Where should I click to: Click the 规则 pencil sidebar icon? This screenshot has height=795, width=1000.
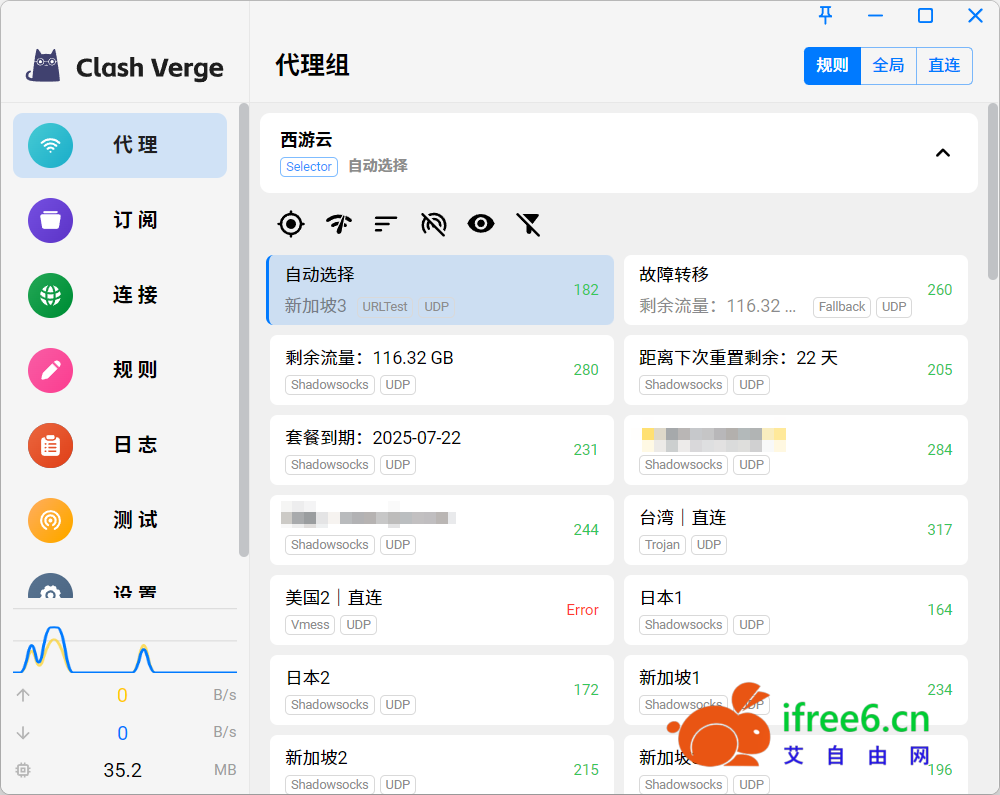point(50,370)
